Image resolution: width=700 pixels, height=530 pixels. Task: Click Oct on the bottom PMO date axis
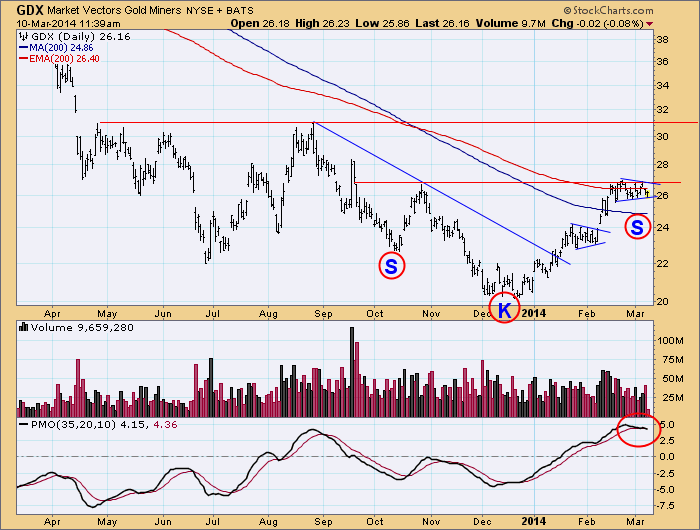375,522
